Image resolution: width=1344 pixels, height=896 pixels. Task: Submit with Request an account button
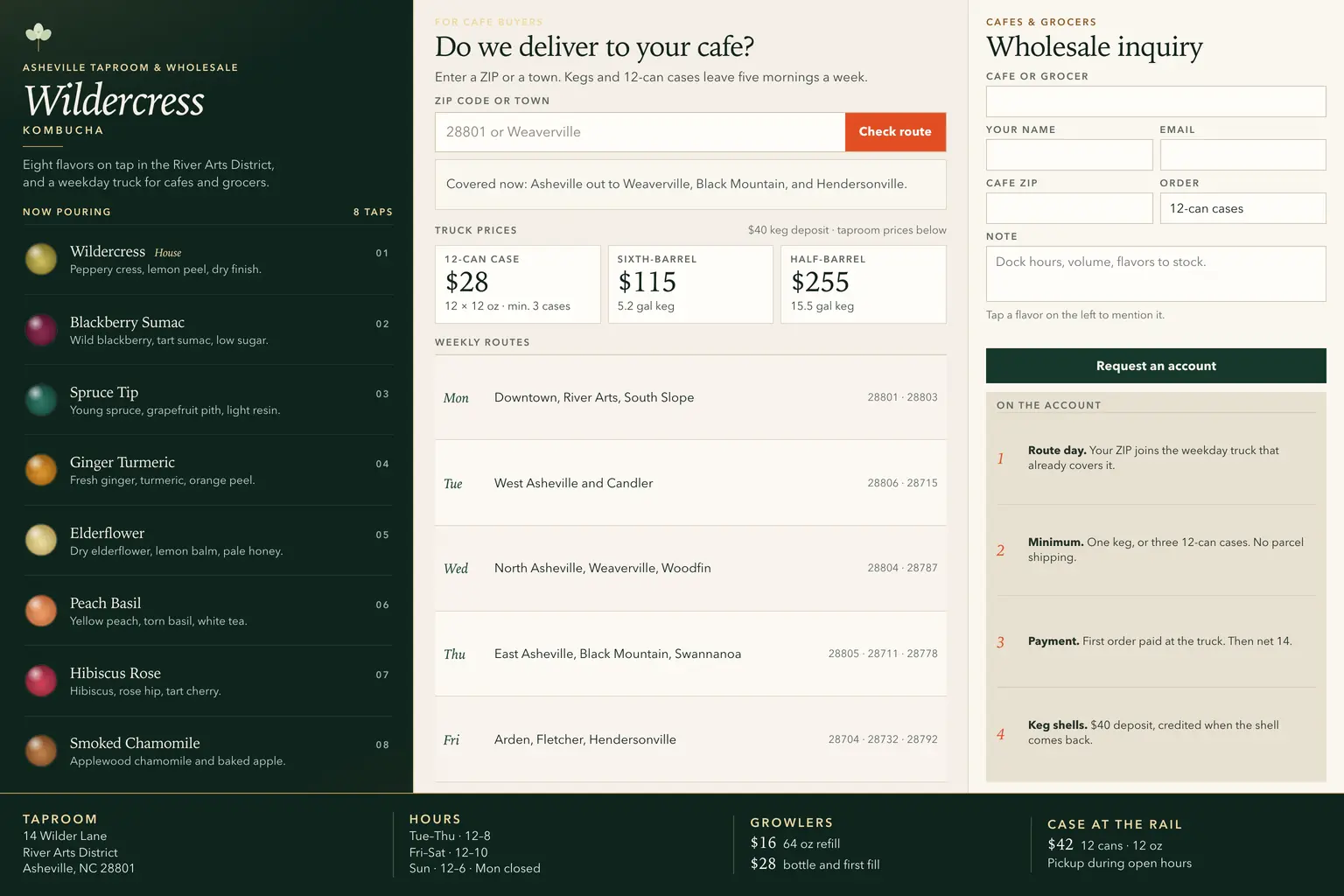[1156, 366]
